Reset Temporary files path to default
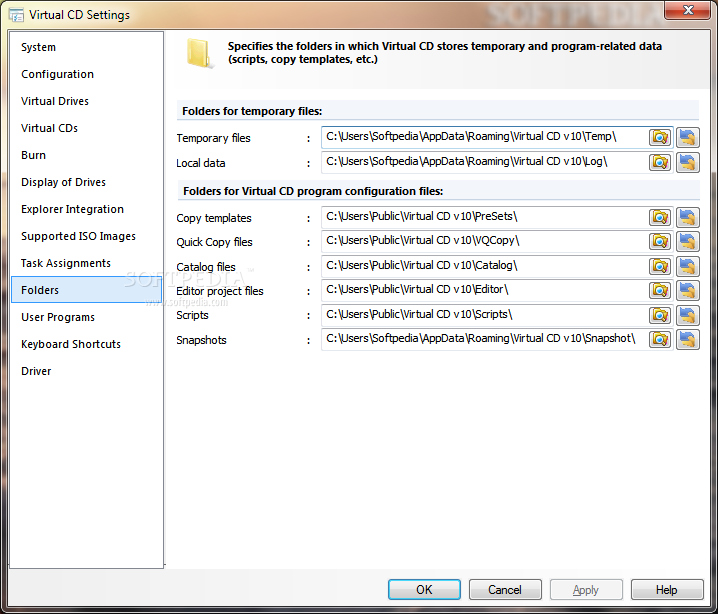This screenshot has height=614, width=718. point(688,137)
